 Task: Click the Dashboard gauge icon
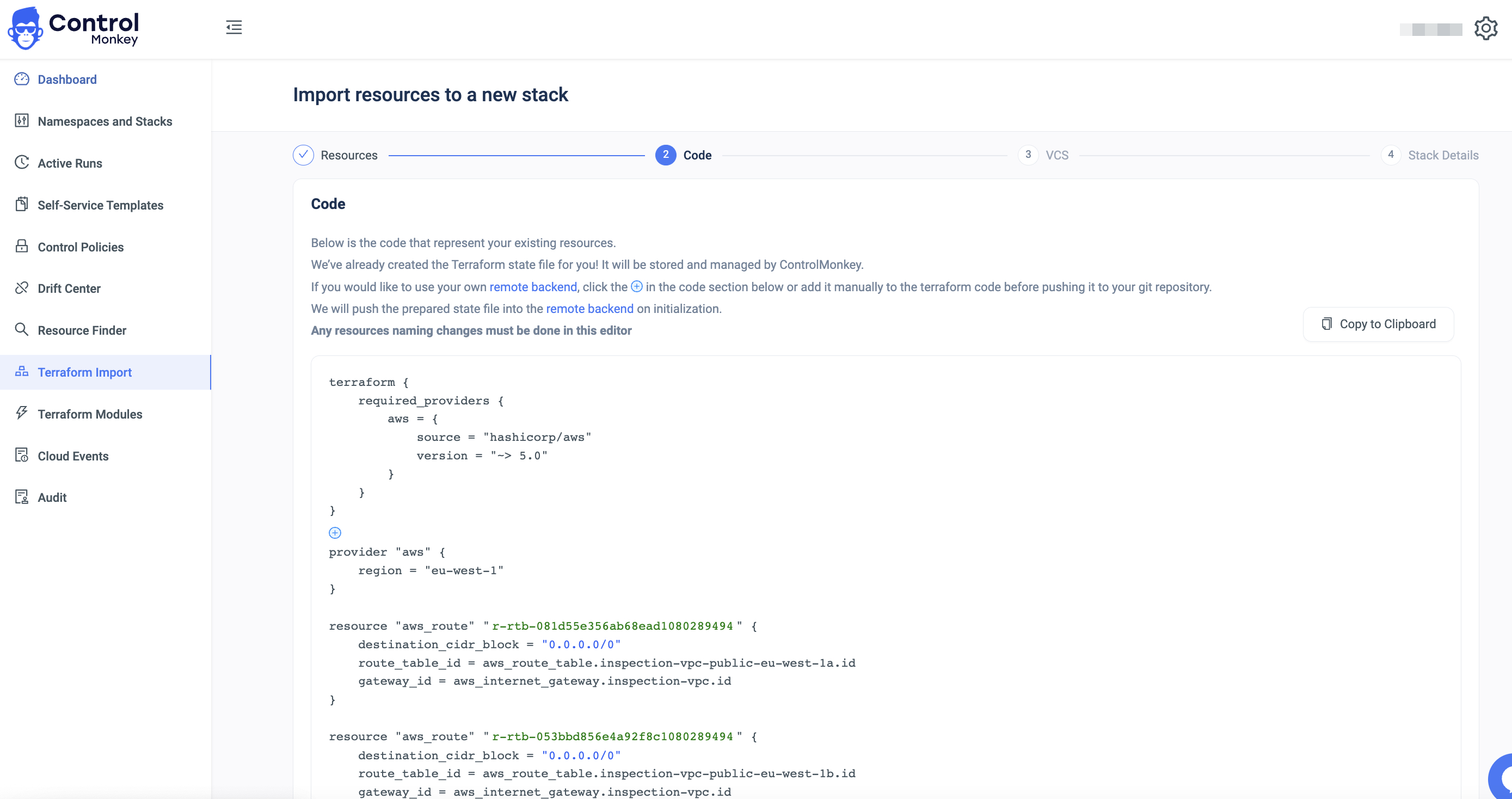coord(22,79)
